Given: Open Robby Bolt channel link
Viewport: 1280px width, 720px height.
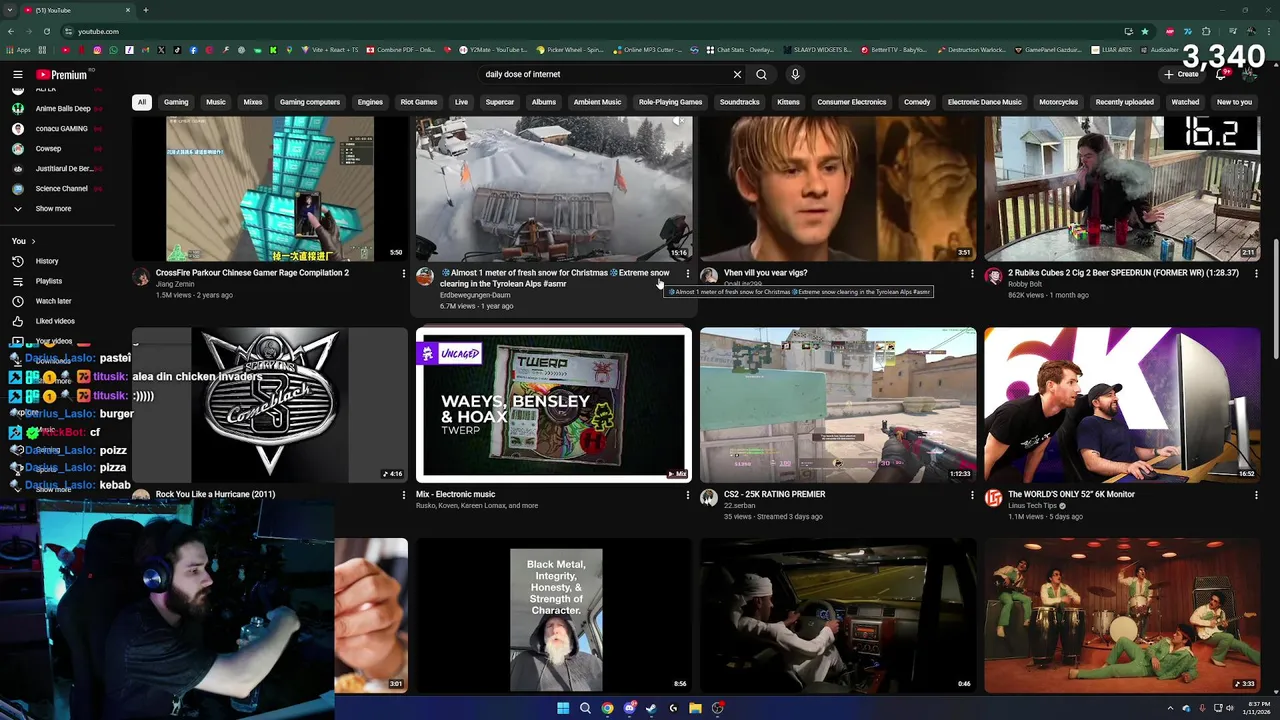Looking at the screenshot, I should [x=1025, y=284].
